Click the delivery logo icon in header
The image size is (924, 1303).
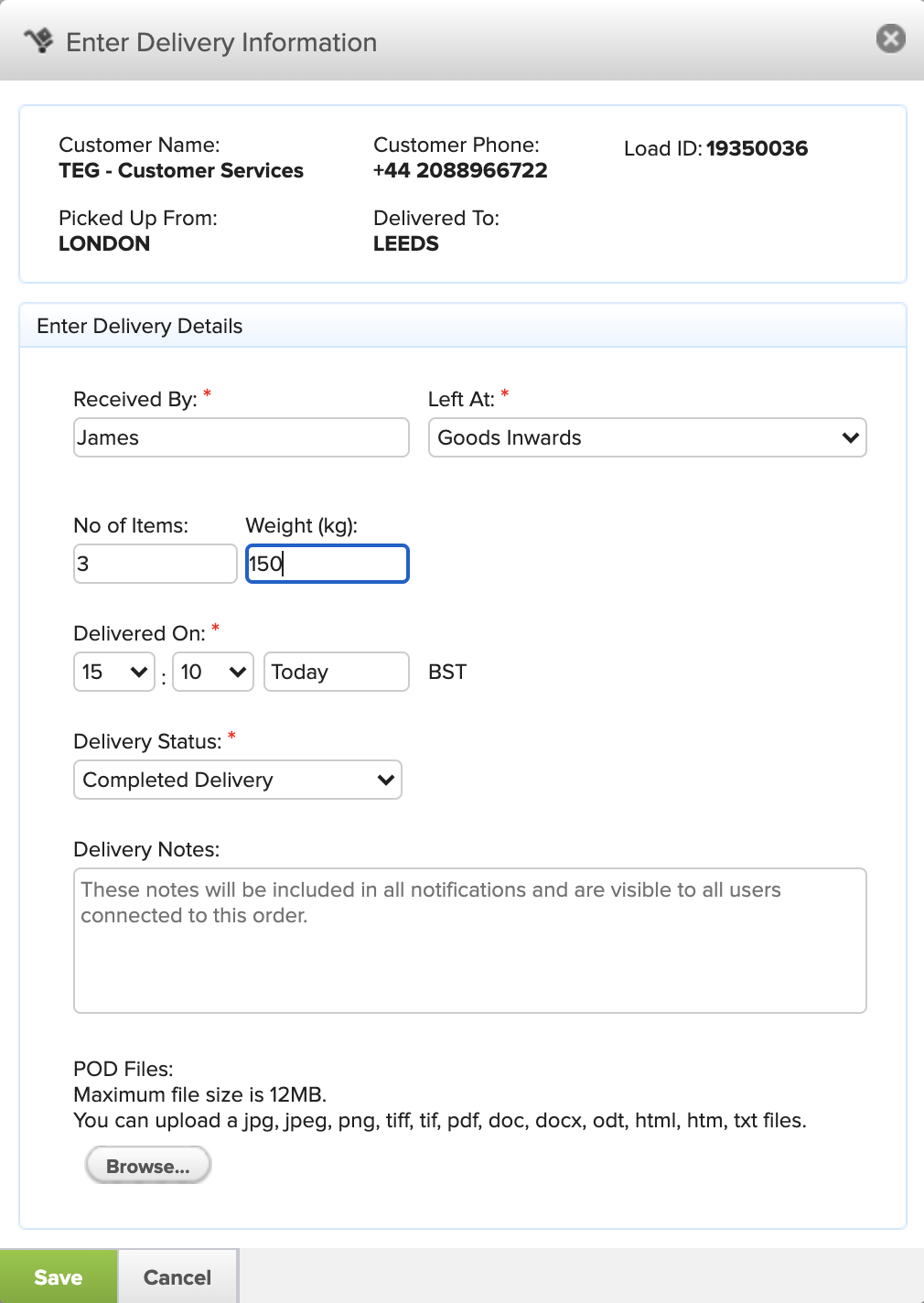38,41
